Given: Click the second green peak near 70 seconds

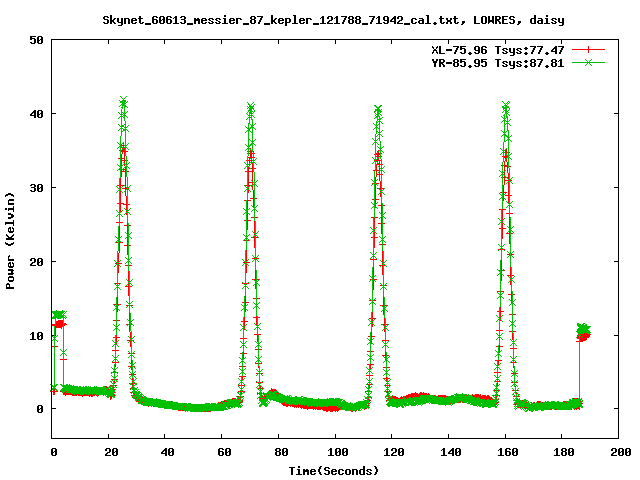Looking at the screenshot, I should click(251, 106).
